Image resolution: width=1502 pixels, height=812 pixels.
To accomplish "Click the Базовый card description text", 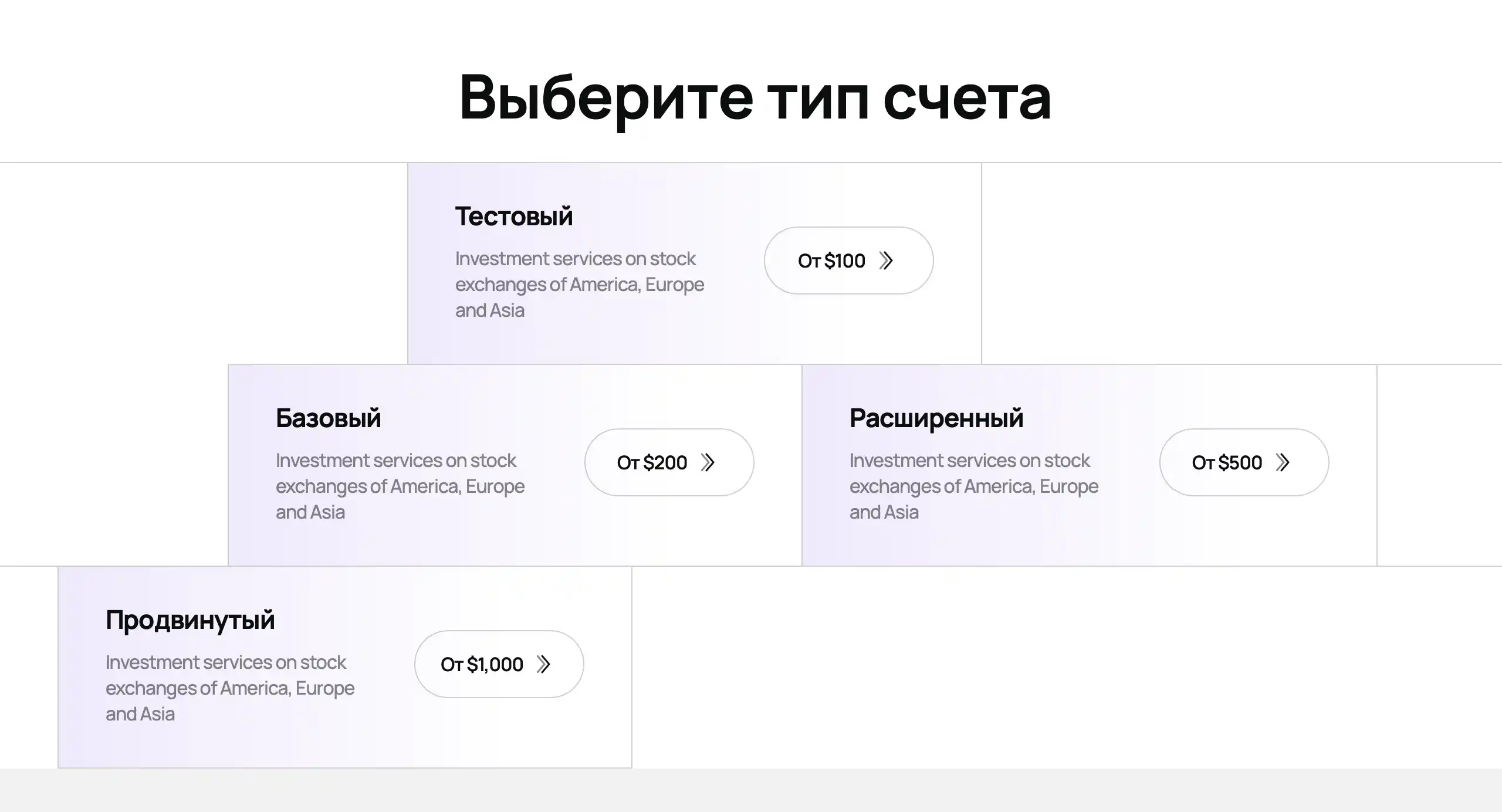I will pyautogui.click(x=400, y=486).
